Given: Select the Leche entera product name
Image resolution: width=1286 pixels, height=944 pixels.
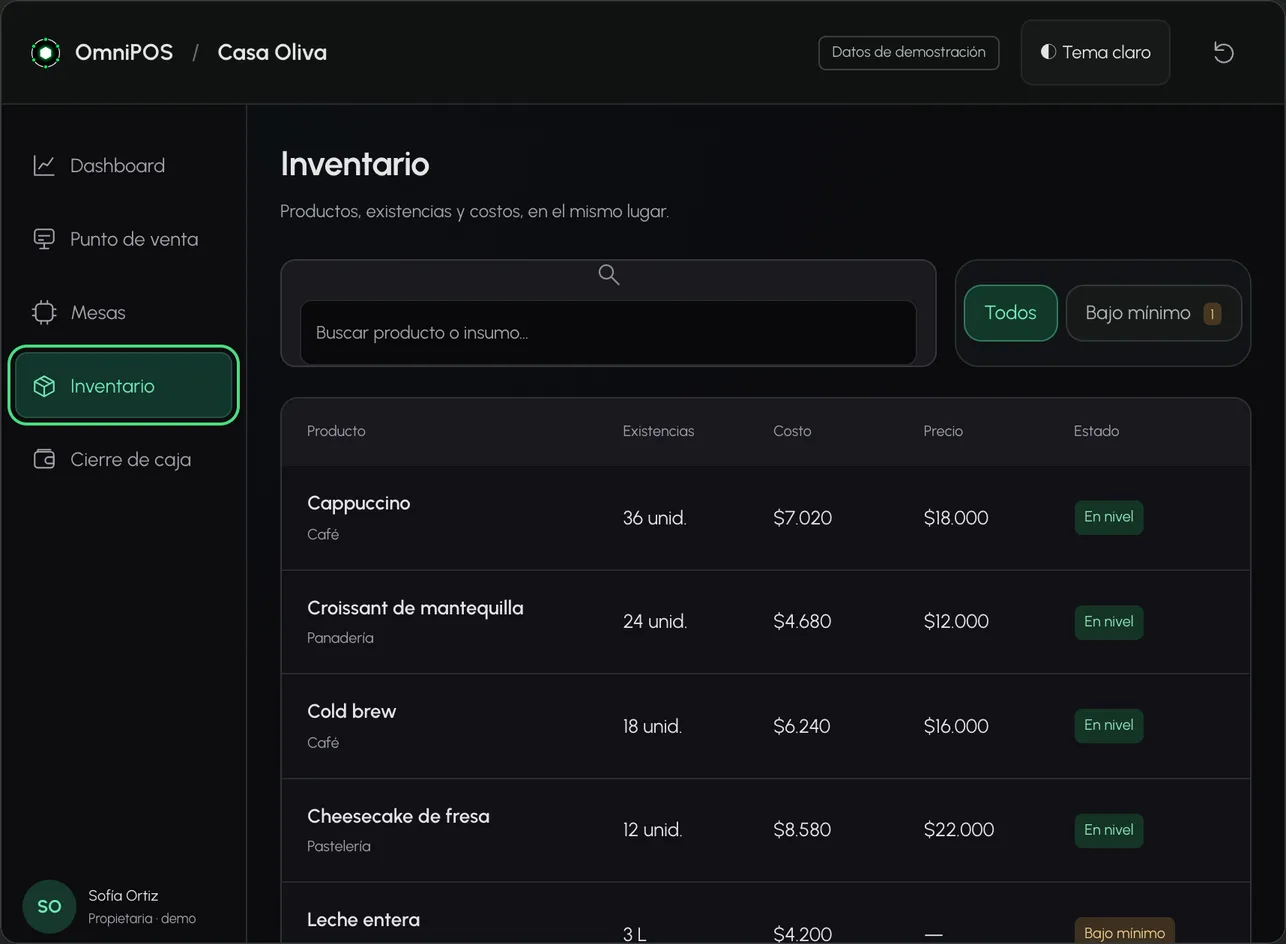Looking at the screenshot, I should (x=363, y=919).
